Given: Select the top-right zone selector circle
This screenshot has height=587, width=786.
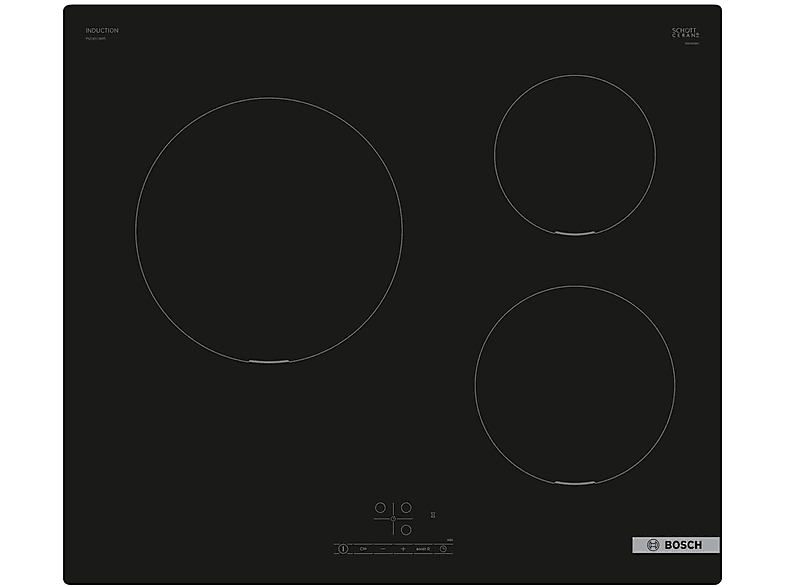Looking at the screenshot, I should pos(406,508).
